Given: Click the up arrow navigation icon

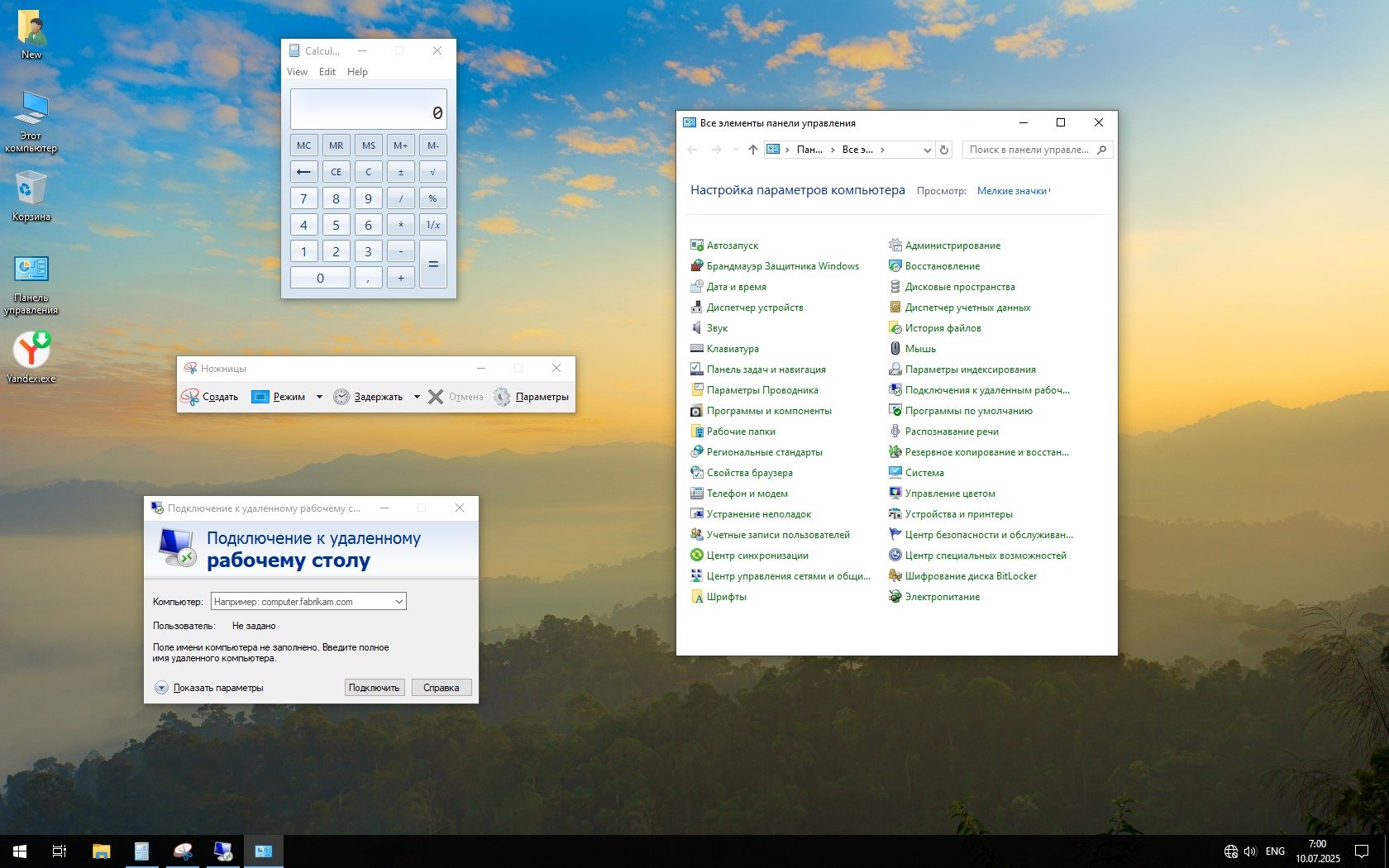Looking at the screenshot, I should click(x=752, y=150).
